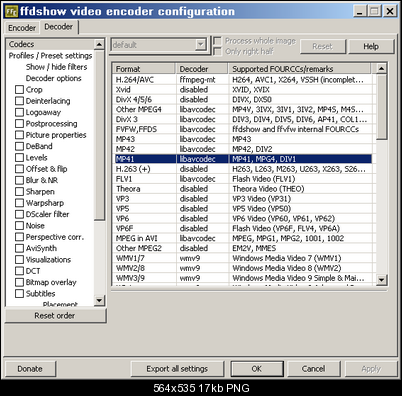Image resolution: width=402 pixels, height=396 pixels.
Task: Click codec table scroll-down arrow
Action: pyautogui.click(x=382, y=279)
